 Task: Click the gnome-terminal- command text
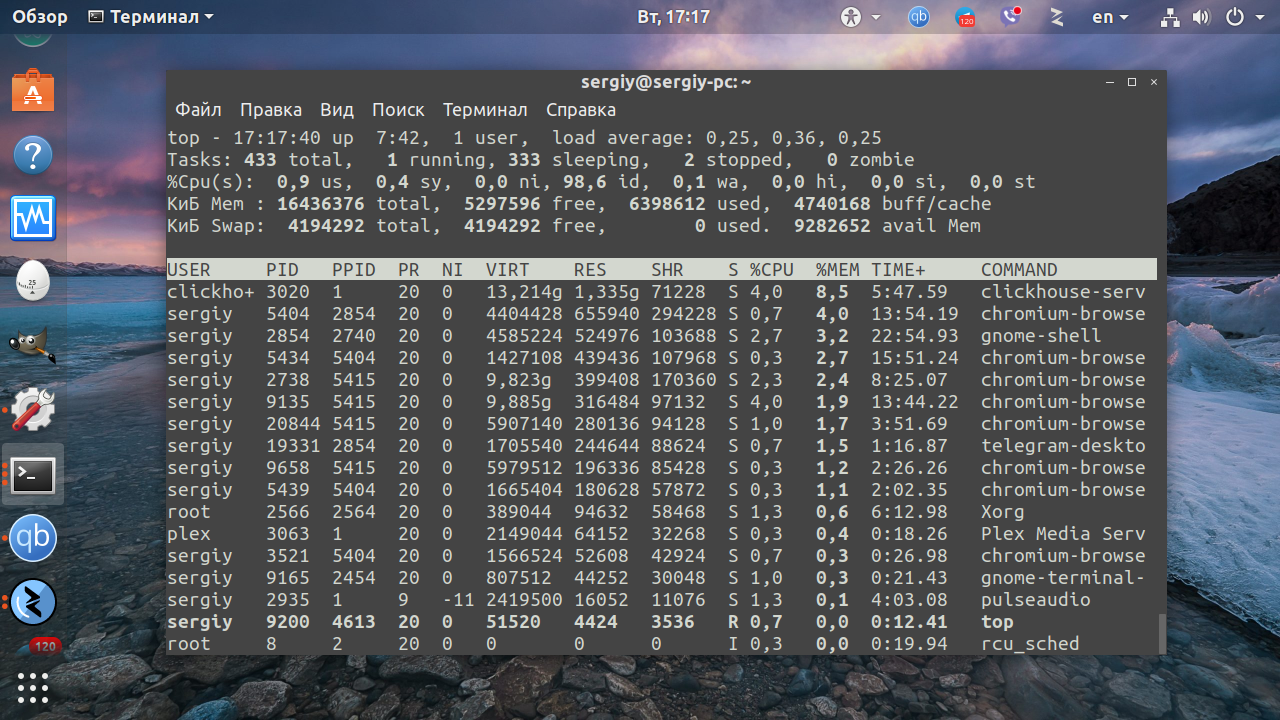click(x=1063, y=578)
